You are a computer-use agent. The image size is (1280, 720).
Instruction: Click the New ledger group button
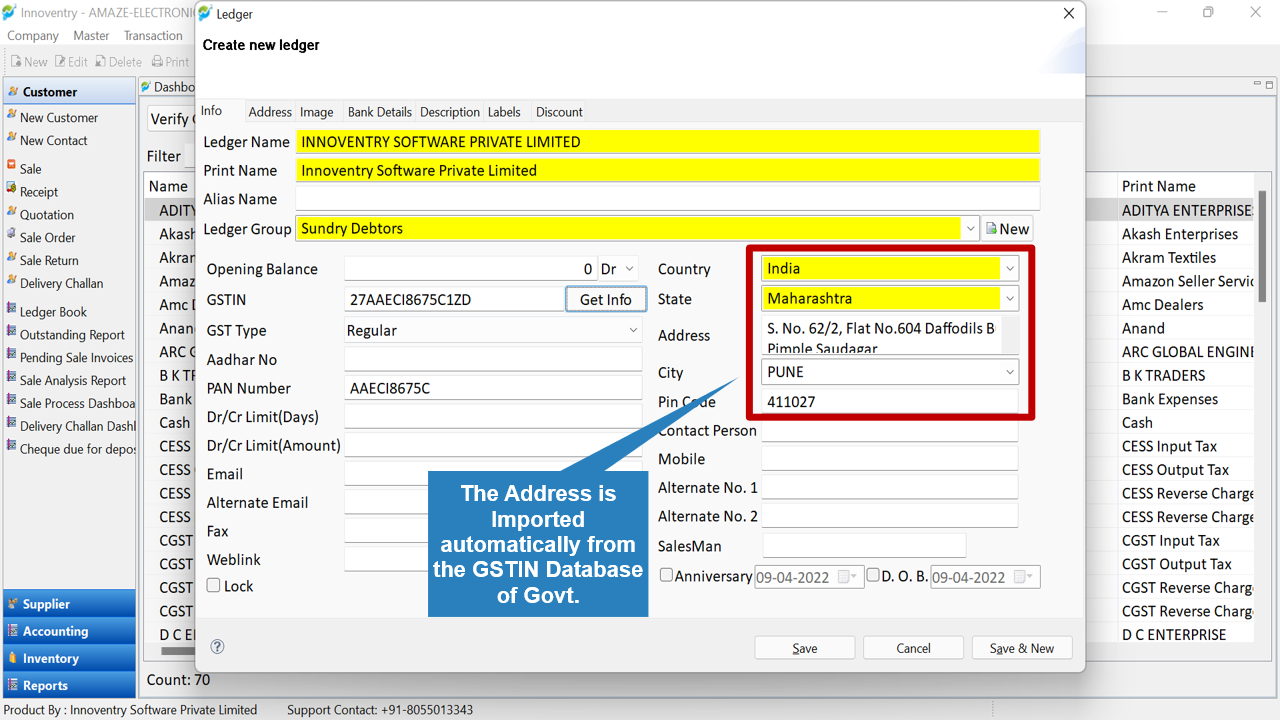(x=1007, y=229)
